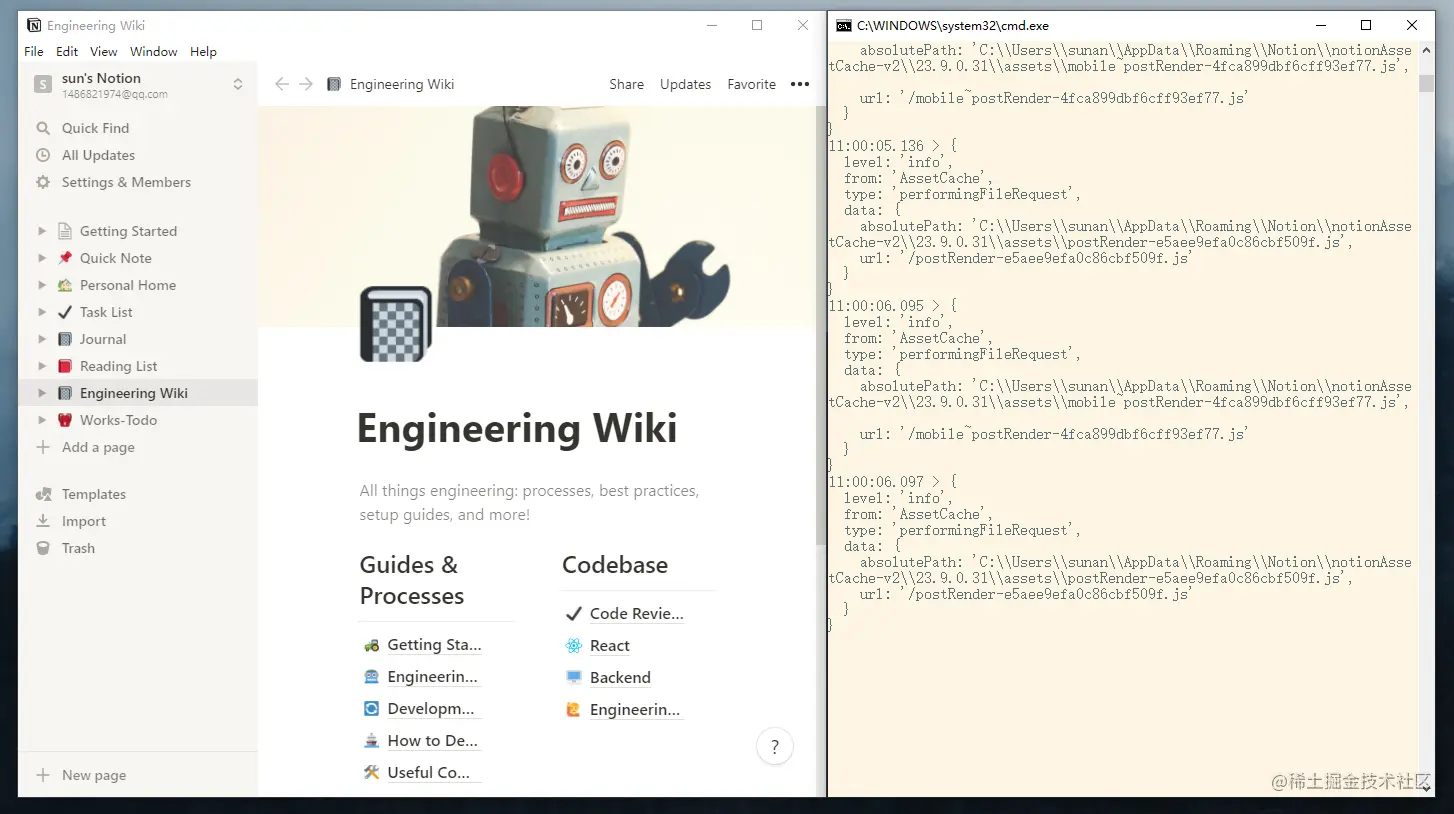
Task: Open the three-dot page options menu
Action: click(x=800, y=84)
